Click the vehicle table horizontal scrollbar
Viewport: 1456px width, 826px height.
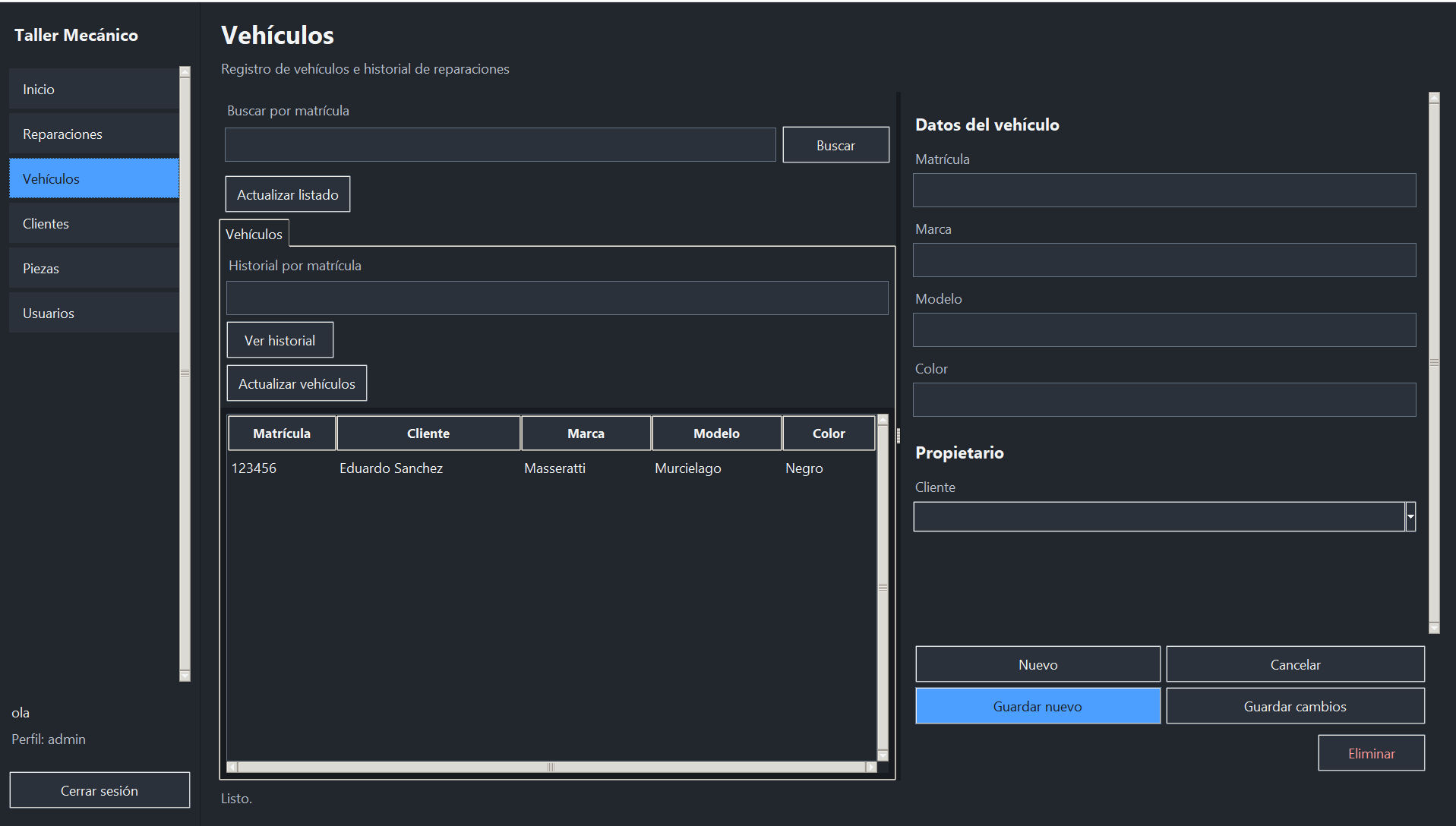tap(551, 767)
